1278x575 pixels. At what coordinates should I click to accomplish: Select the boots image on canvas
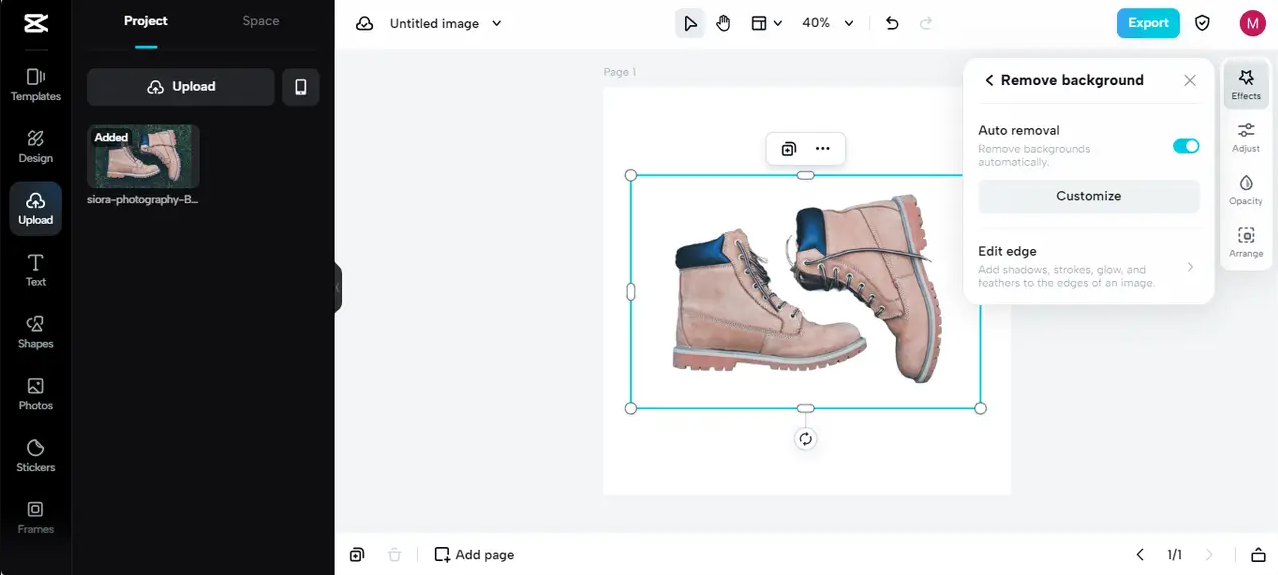pyautogui.click(x=806, y=291)
